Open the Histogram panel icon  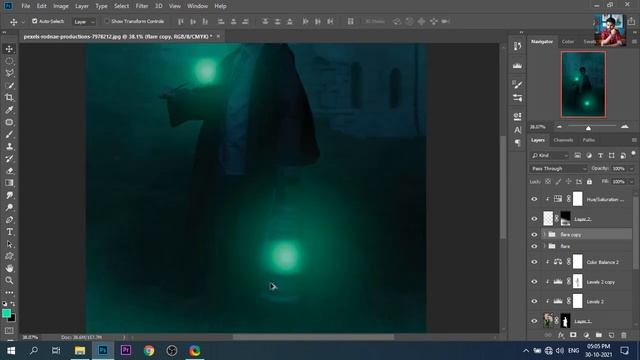[x=517, y=66]
